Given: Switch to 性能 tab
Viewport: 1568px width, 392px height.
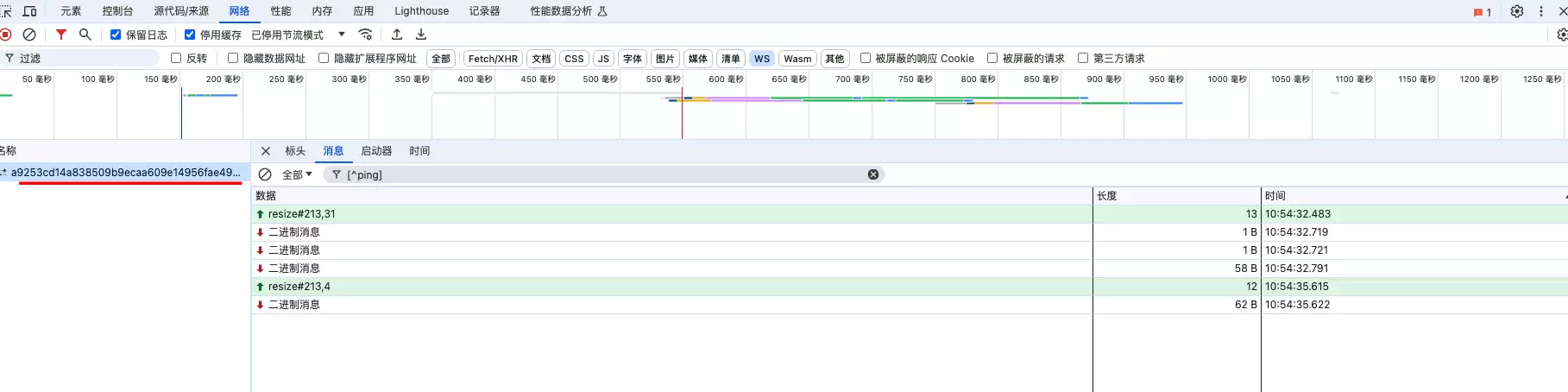Looking at the screenshot, I should pyautogui.click(x=280, y=11).
